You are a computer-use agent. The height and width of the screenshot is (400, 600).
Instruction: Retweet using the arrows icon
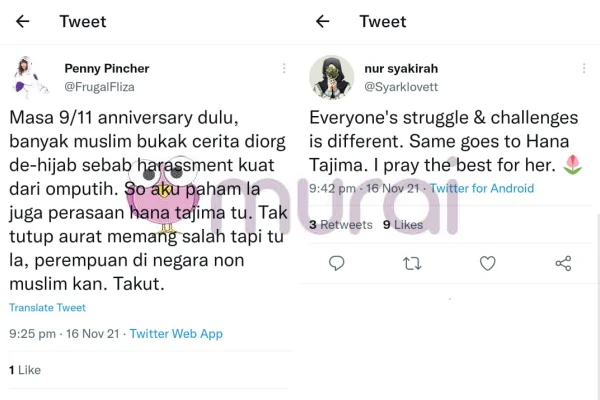coord(412,263)
